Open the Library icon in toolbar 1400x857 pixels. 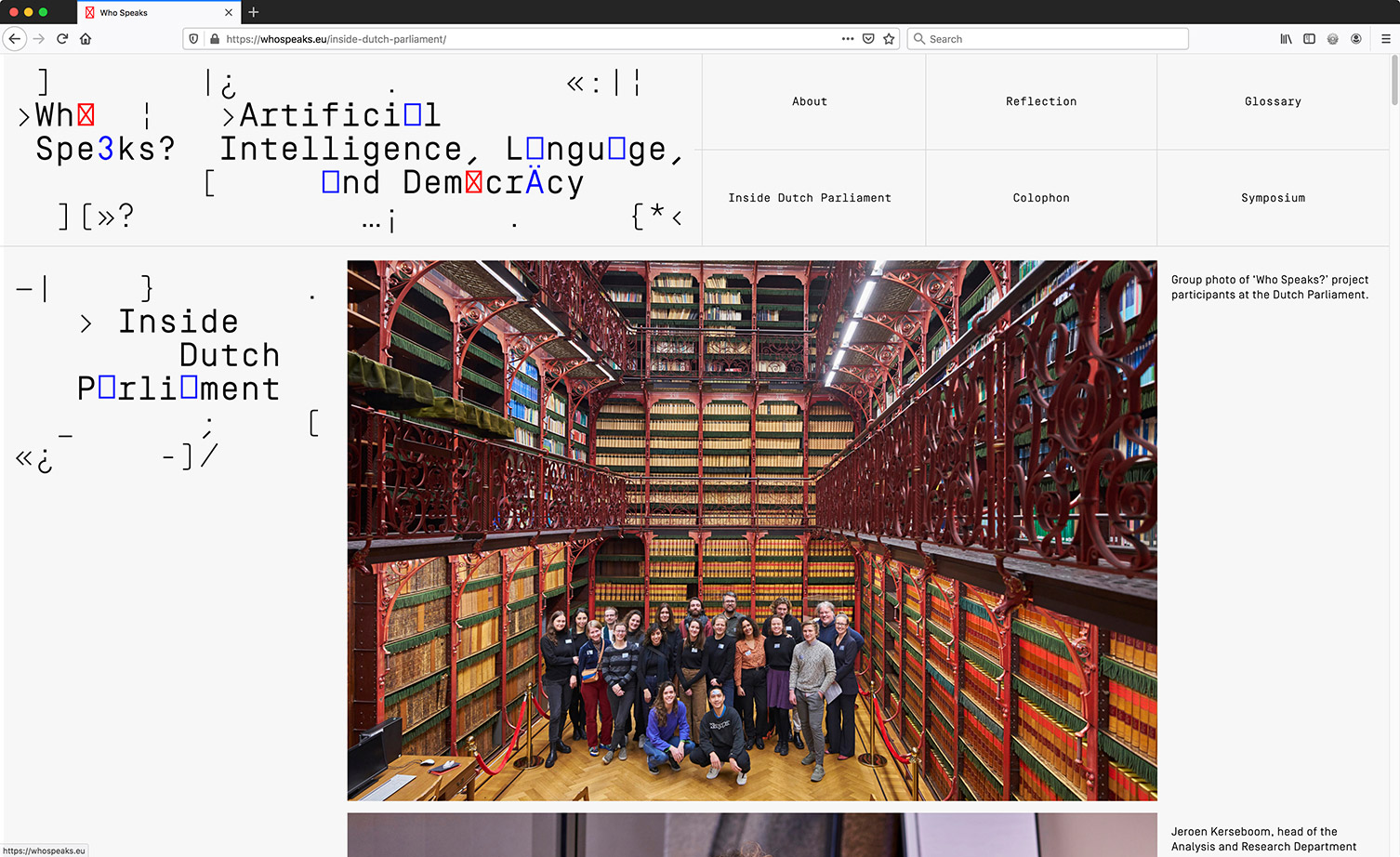(x=1286, y=39)
